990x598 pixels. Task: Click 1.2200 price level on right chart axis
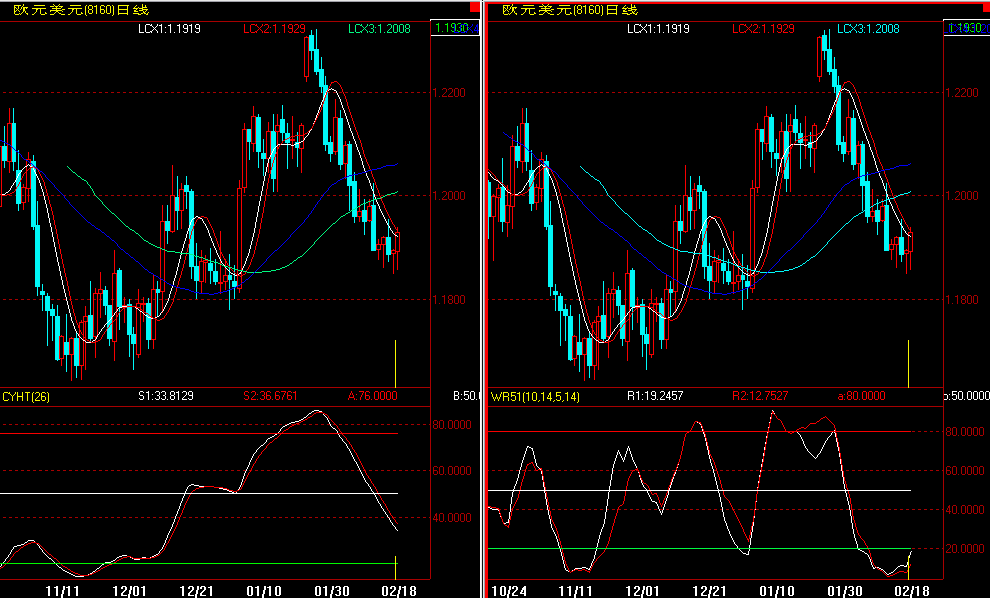(x=962, y=93)
